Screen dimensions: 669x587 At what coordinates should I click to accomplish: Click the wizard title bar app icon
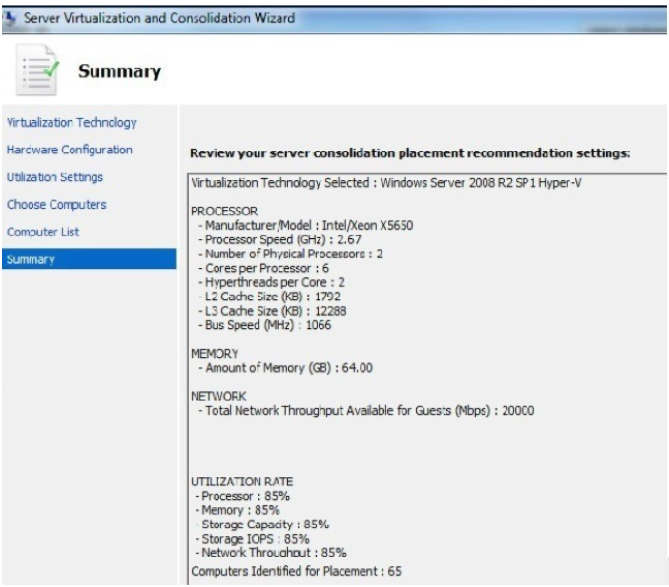pos(9,18)
